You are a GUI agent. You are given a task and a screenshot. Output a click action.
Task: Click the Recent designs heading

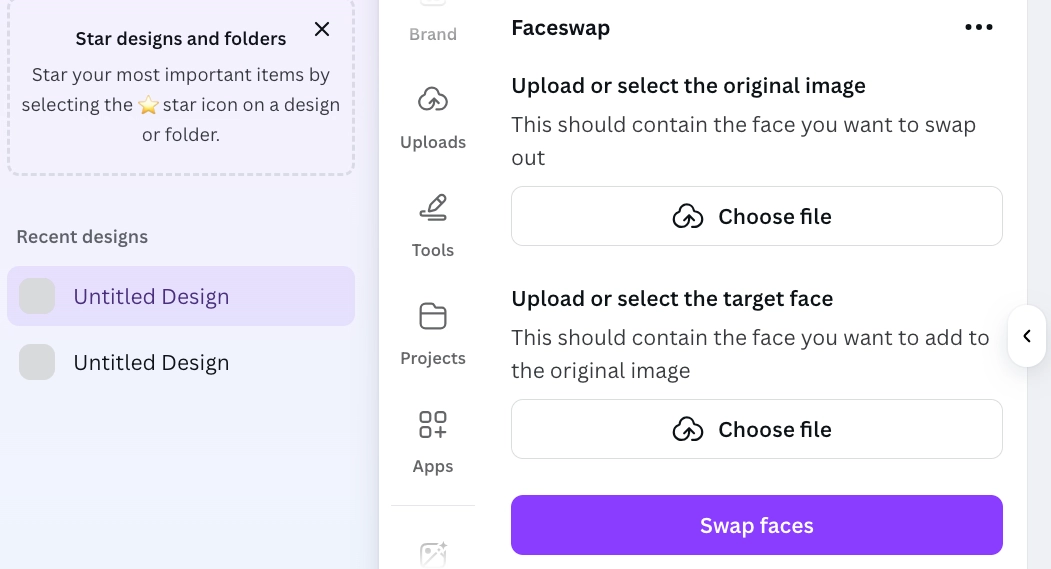click(82, 237)
